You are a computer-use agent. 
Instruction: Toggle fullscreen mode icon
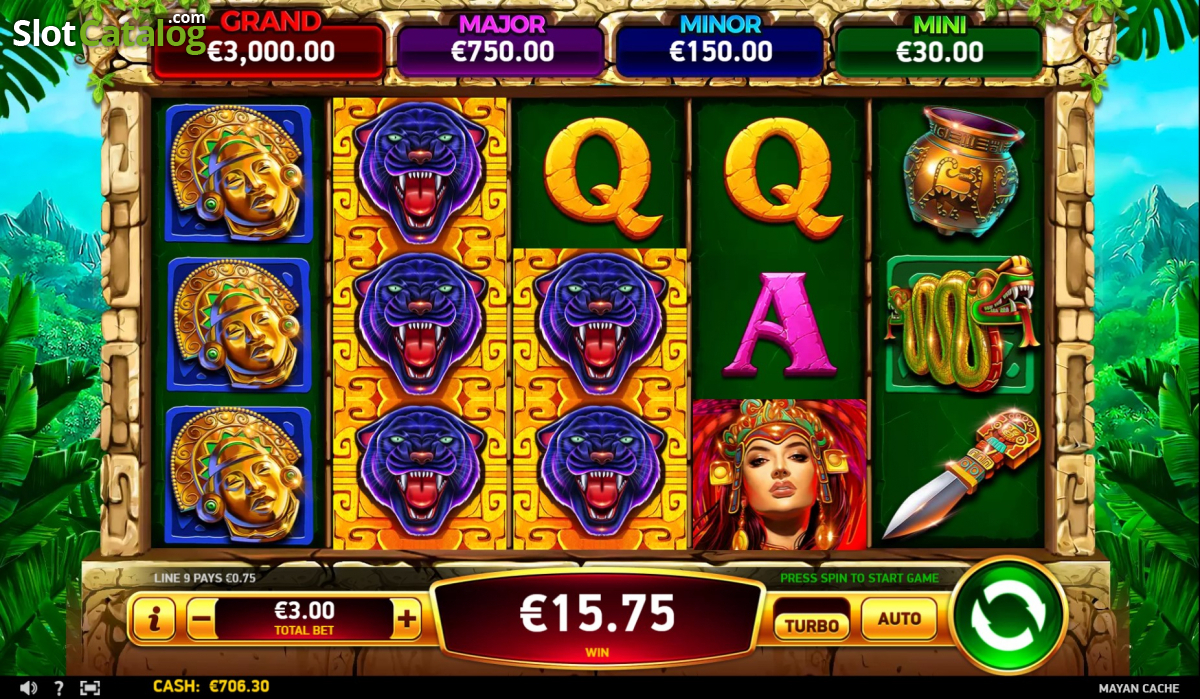click(x=90, y=688)
